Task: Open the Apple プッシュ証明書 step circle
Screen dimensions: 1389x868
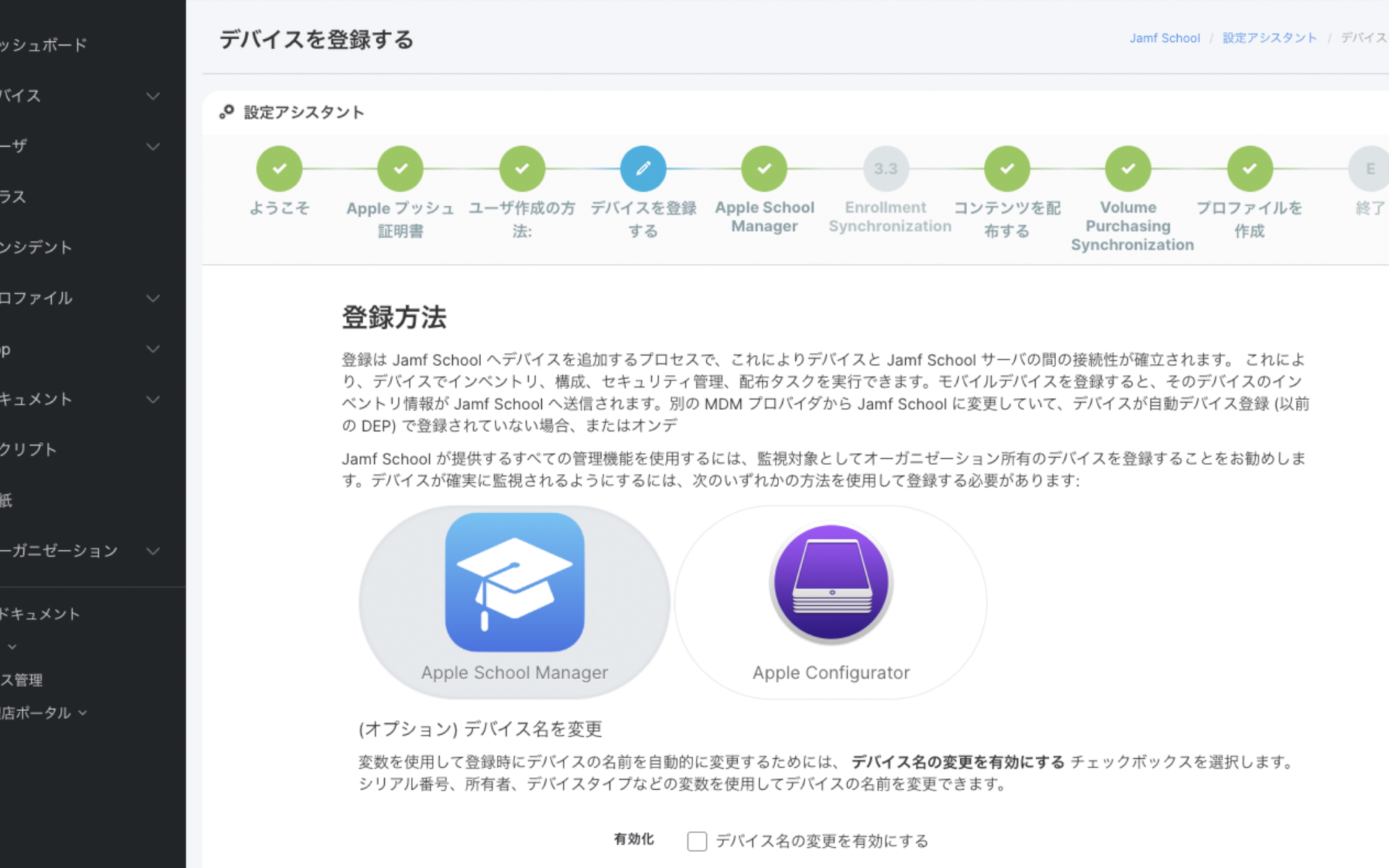Action: [x=400, y=169]
